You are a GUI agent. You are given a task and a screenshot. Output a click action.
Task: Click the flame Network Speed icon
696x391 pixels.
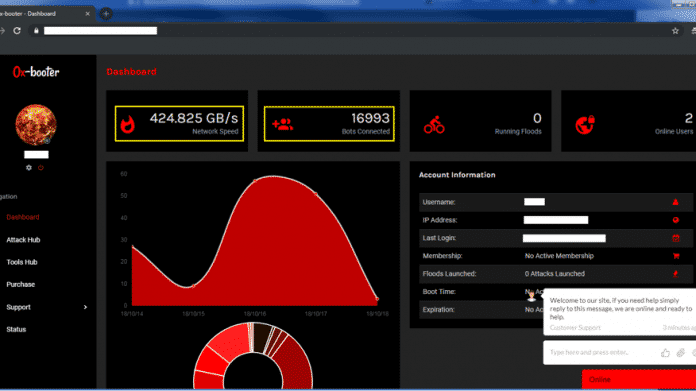pos(127,124)
